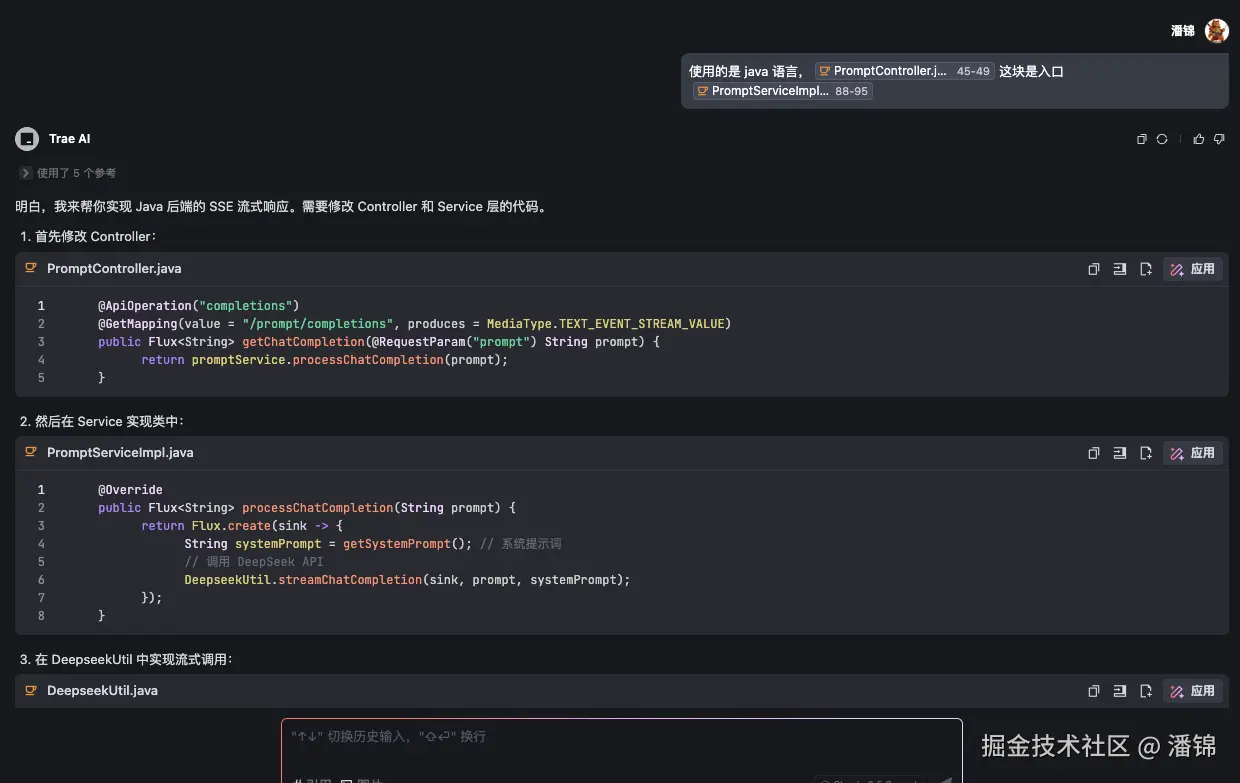This screenshot has width=1240, height=783.
Task: Copy the Trae AI response
Action: point(1142,139)
